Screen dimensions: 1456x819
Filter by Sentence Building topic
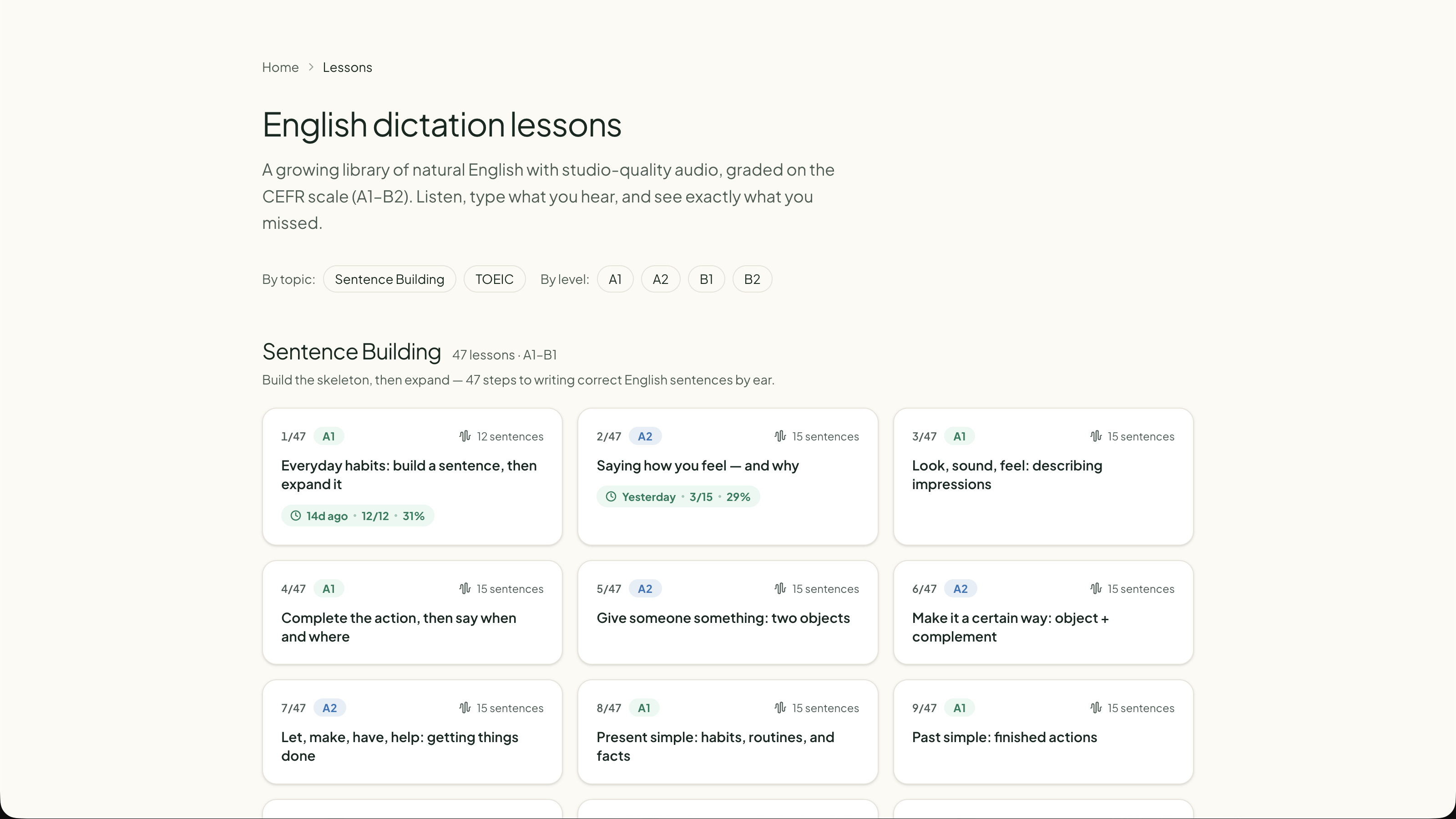click(x=389, y=279)
